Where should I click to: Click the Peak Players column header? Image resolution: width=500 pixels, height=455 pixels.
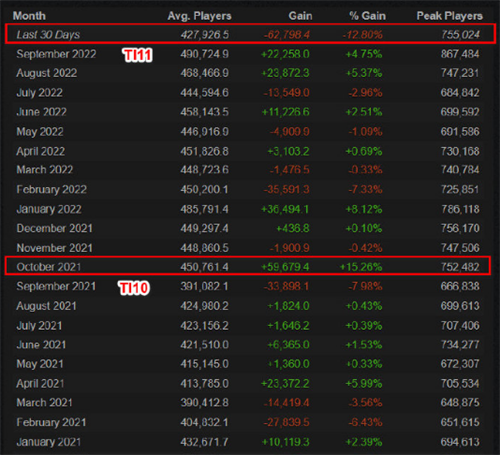(x=450, y=16)
